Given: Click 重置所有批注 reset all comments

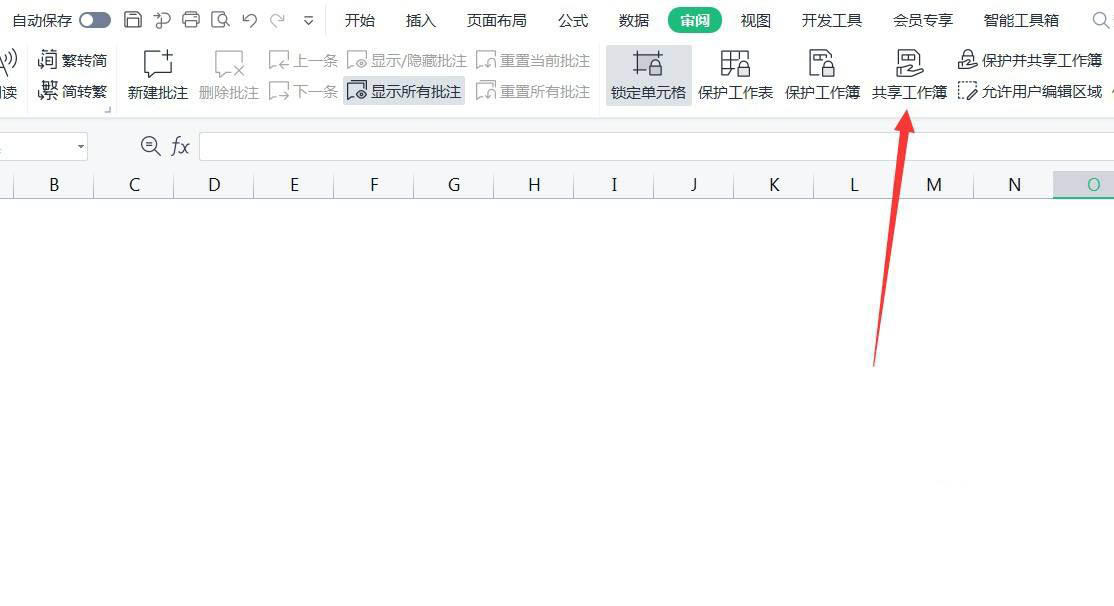Looking at the screenshot, I should point(533,91).
